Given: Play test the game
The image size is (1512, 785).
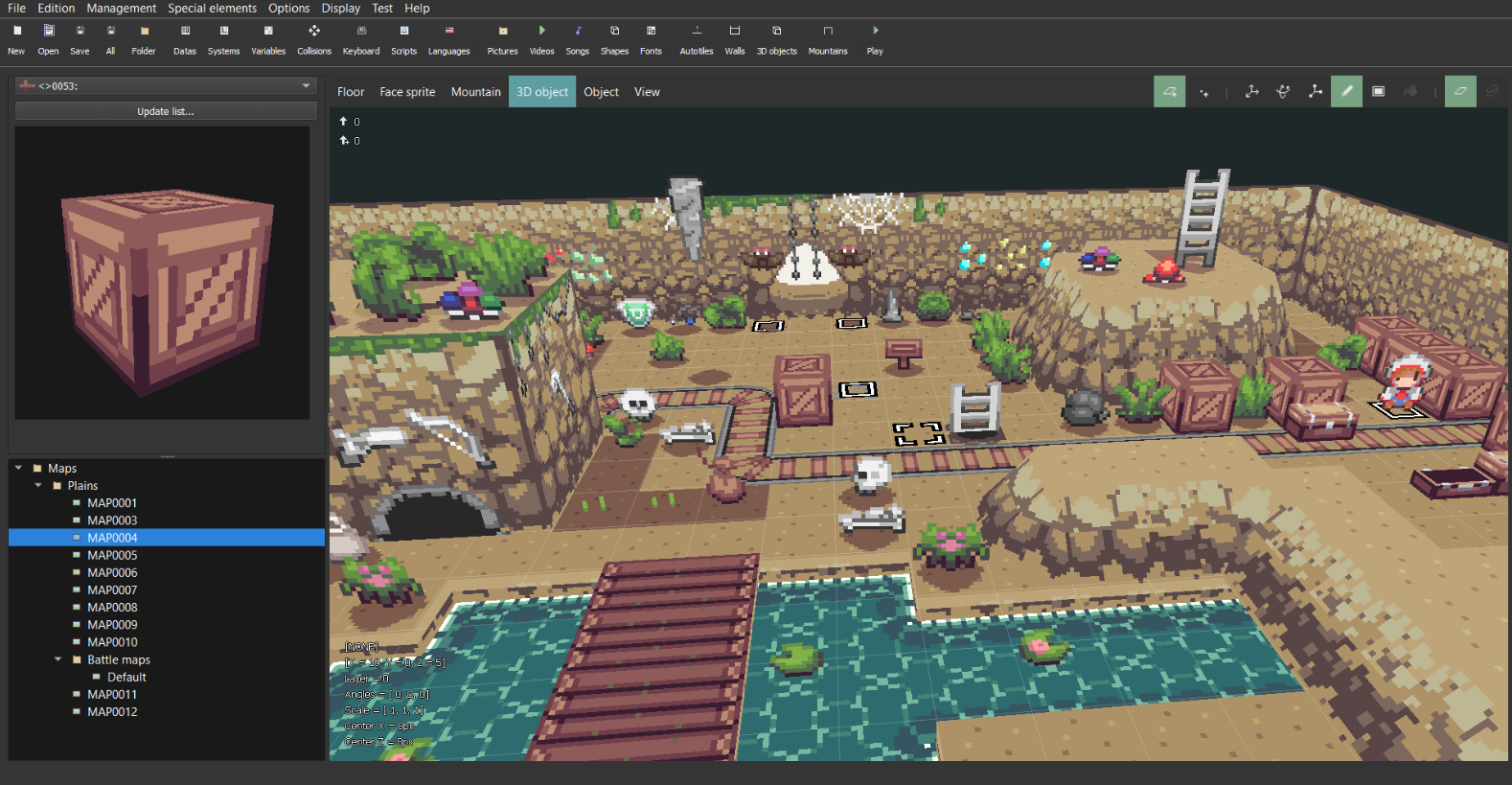Looking at the screenshot, I should click(875, 39).
